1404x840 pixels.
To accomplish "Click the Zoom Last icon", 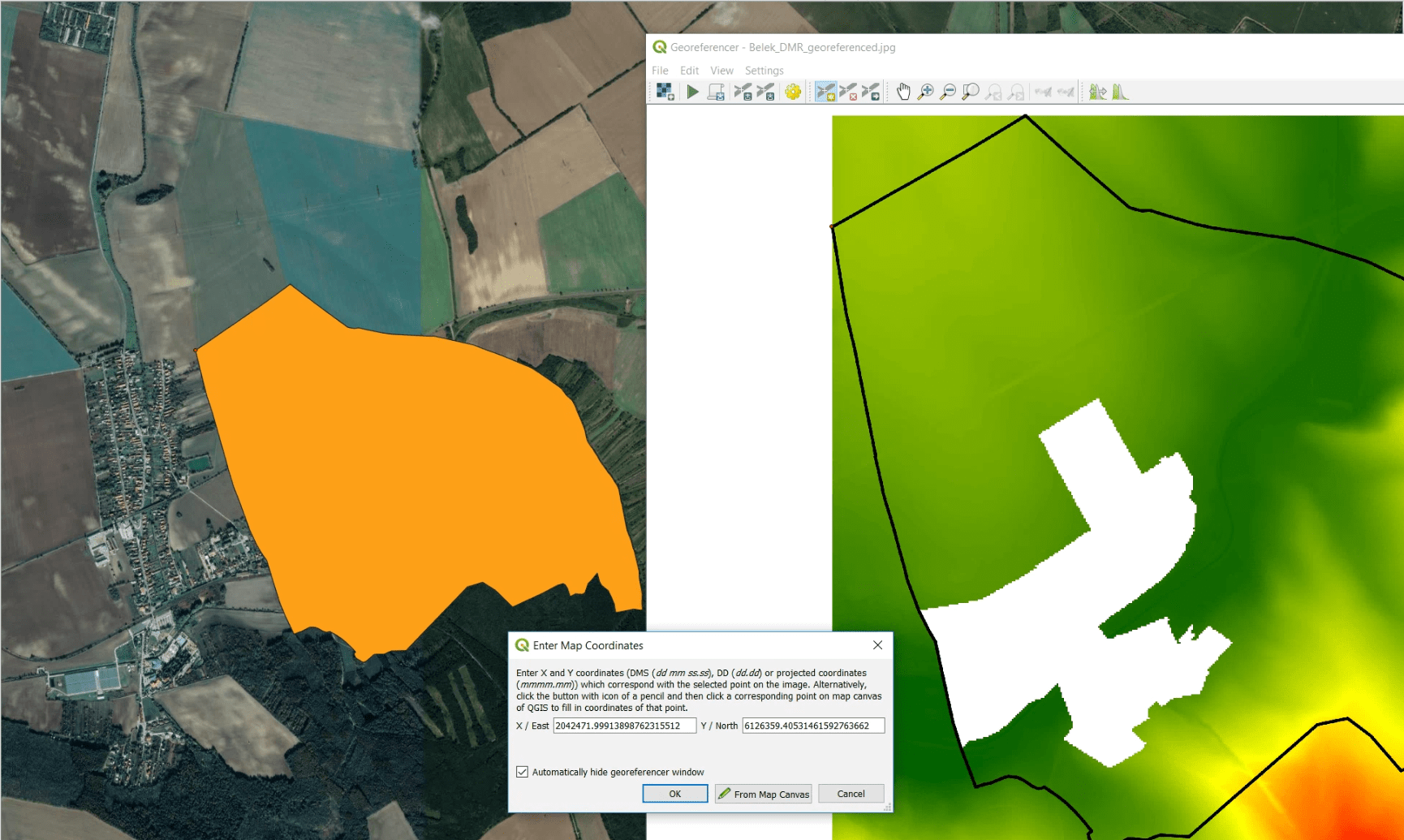I will click(993, 92).
